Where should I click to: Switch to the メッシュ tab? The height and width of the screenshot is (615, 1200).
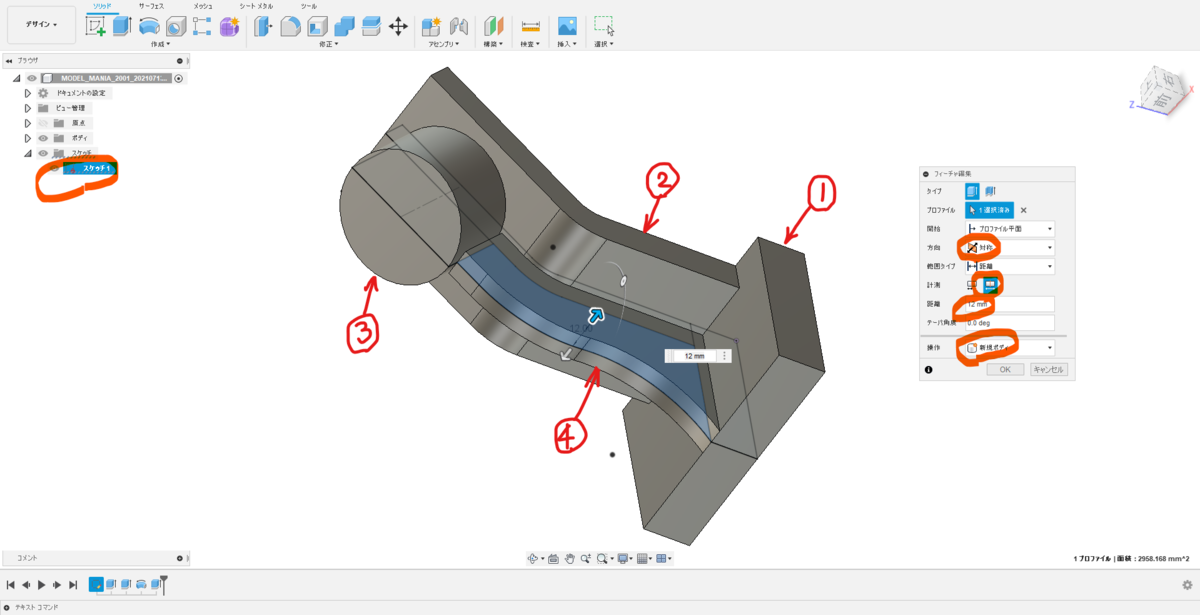point(202,6)
